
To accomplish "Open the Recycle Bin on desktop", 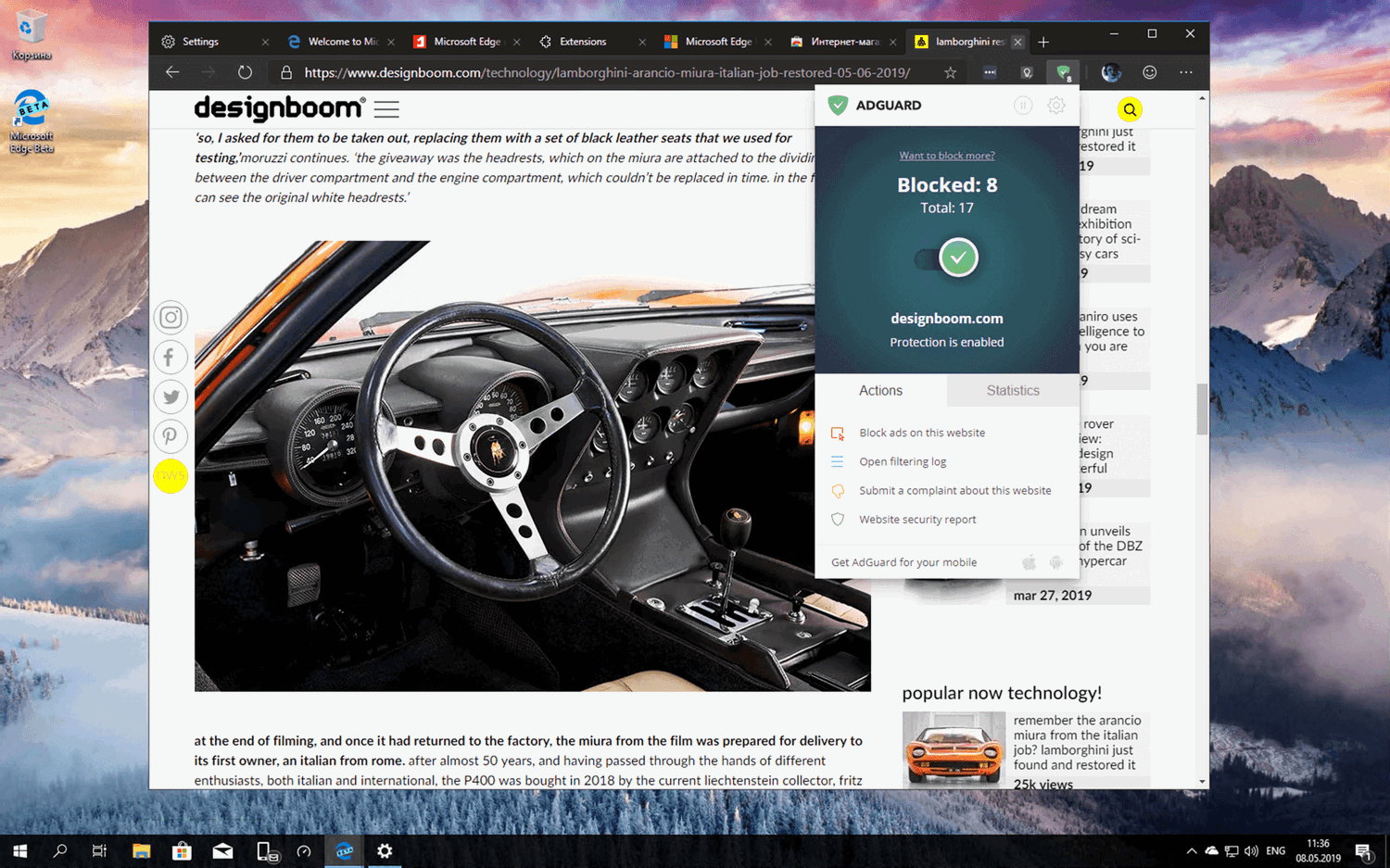I will 32,35.
